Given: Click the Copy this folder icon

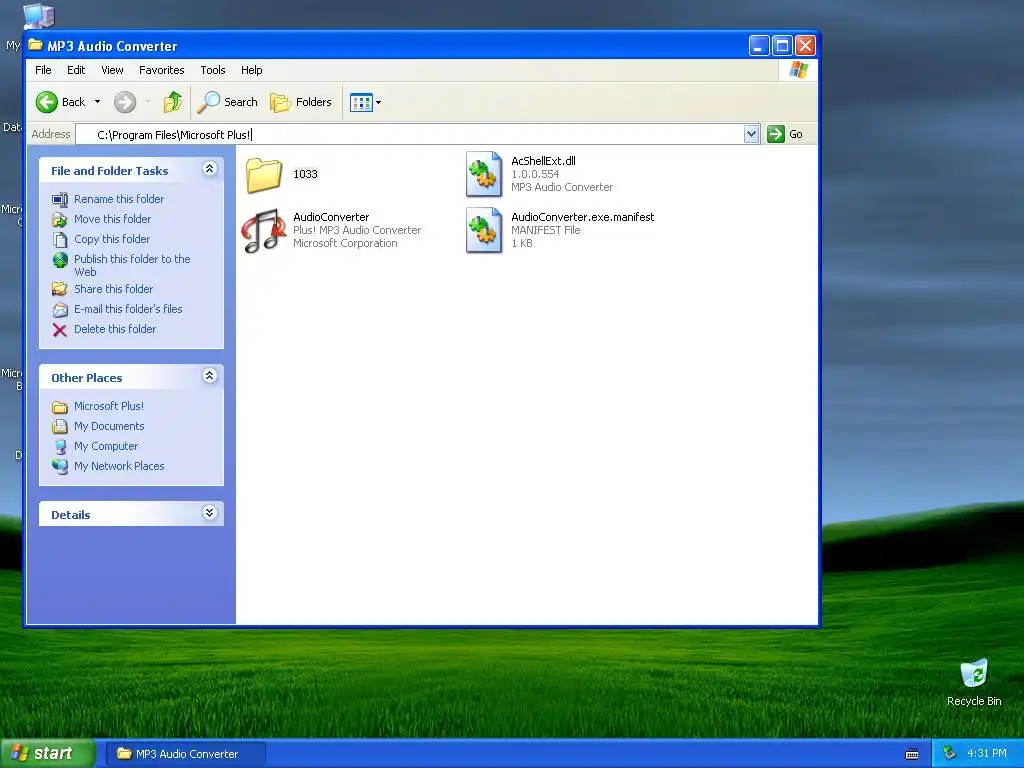Looking at the screenshot, I should [60, 240].
